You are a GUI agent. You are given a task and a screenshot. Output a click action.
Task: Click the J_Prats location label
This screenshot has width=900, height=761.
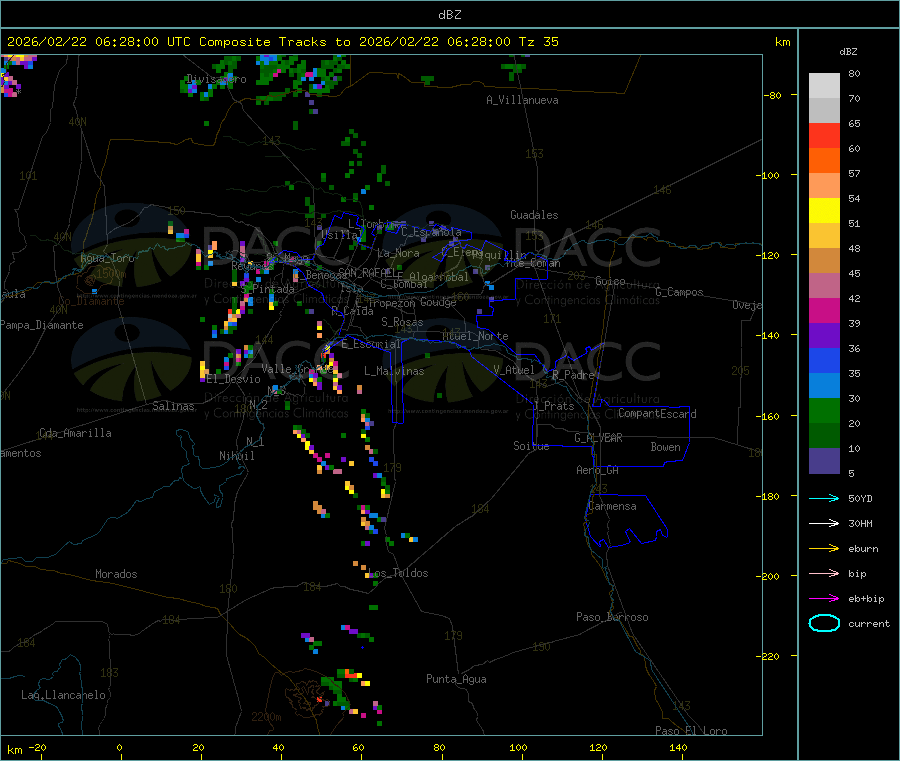click(x=553, y=405)
